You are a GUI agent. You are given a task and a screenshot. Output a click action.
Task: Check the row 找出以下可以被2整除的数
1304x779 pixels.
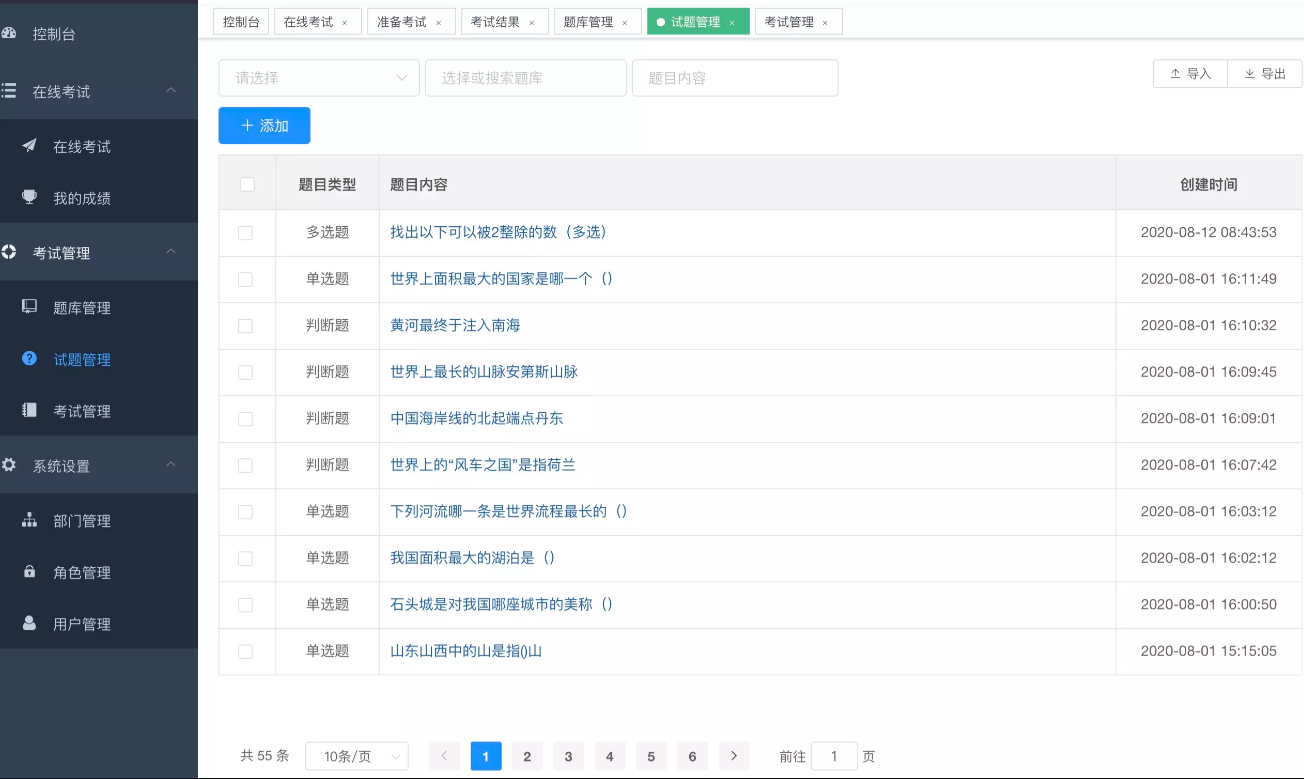tap(245, 232)
